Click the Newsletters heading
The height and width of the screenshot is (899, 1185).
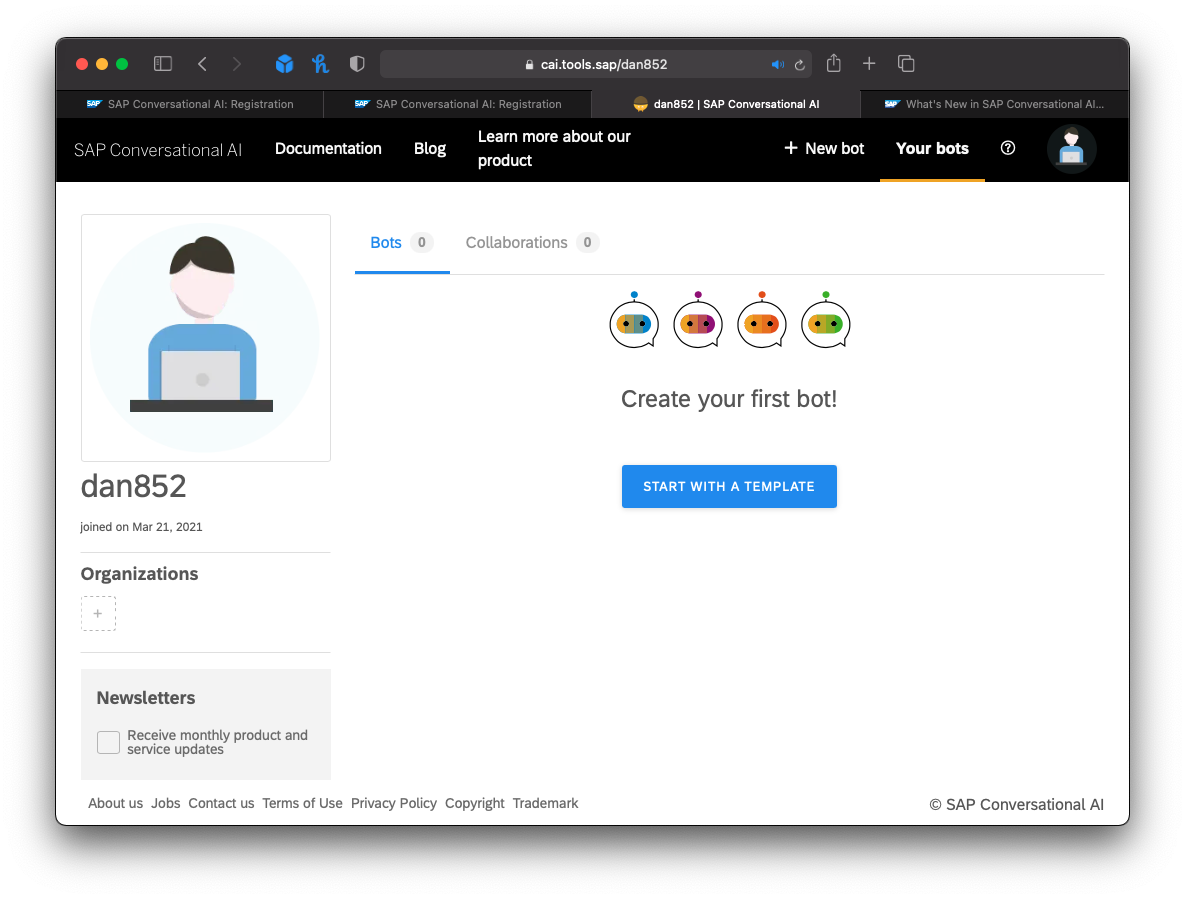tap(146, 698)
